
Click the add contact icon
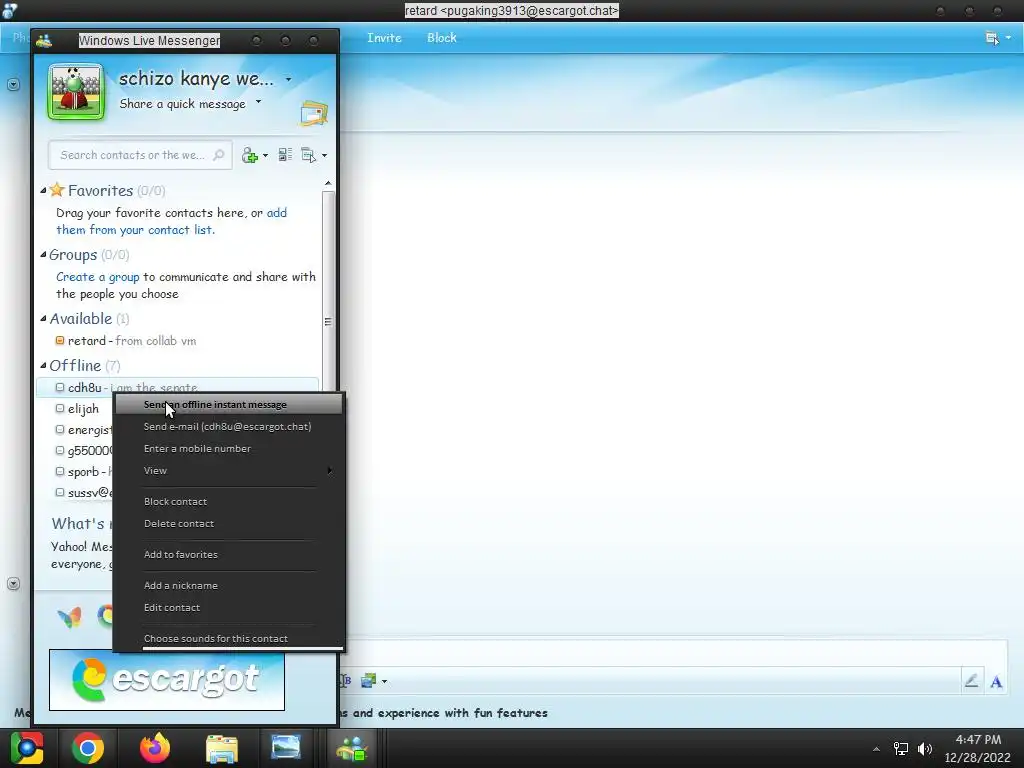tap(249, 155)
